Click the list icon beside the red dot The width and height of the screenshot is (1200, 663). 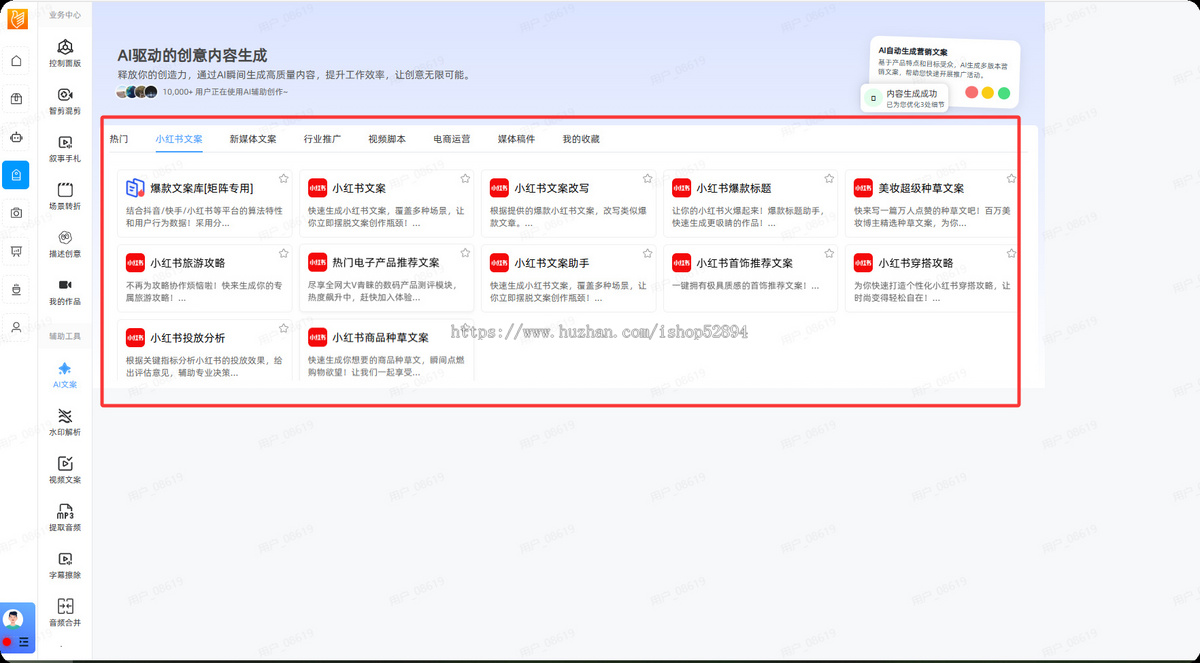[23, 641]
